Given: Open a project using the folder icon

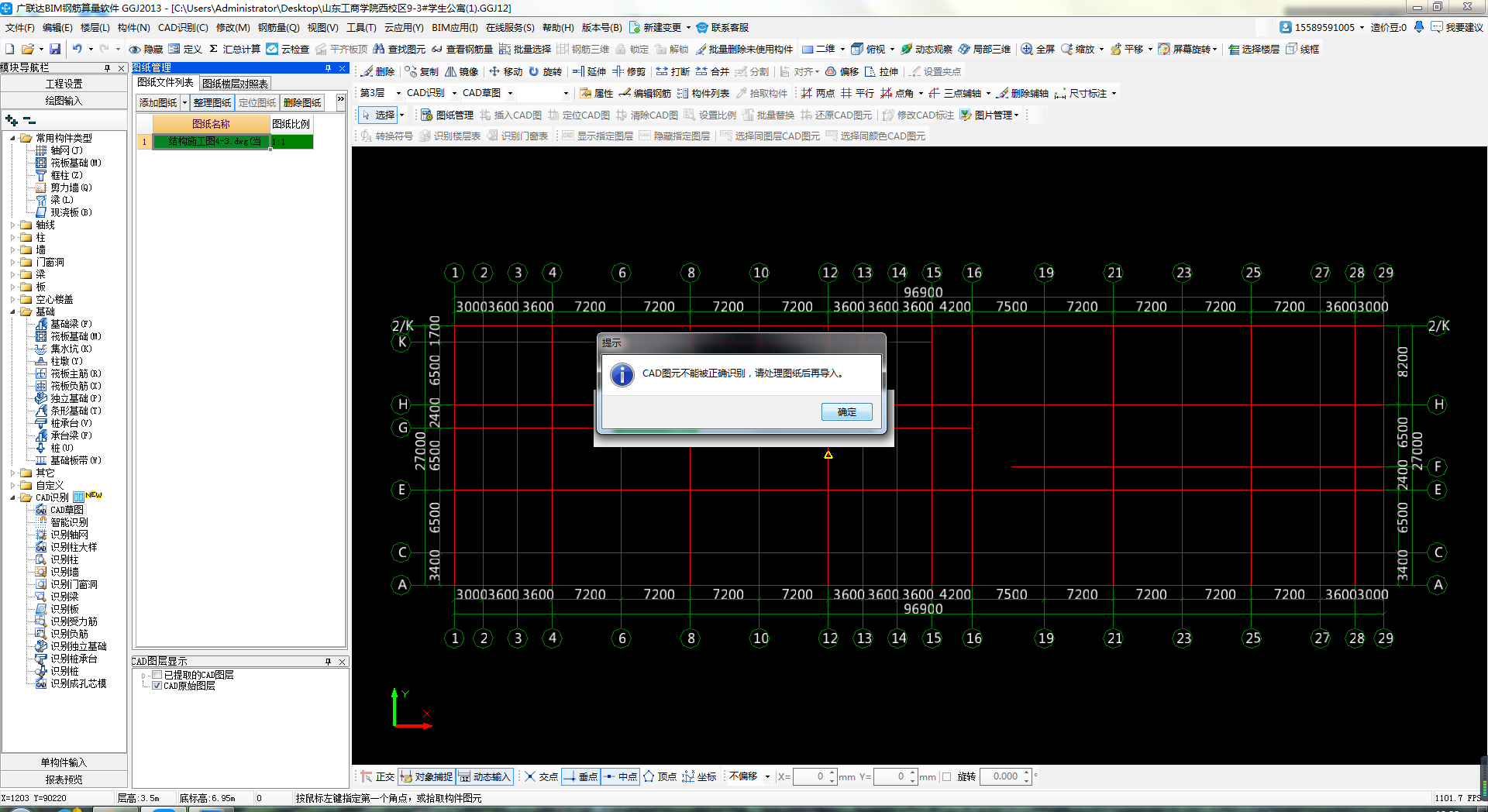Looking at the screenshot, I should tap(28, 49).
